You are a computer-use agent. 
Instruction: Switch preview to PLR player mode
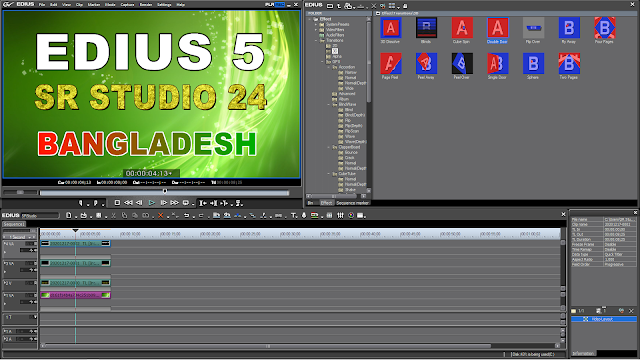point(269,4)
